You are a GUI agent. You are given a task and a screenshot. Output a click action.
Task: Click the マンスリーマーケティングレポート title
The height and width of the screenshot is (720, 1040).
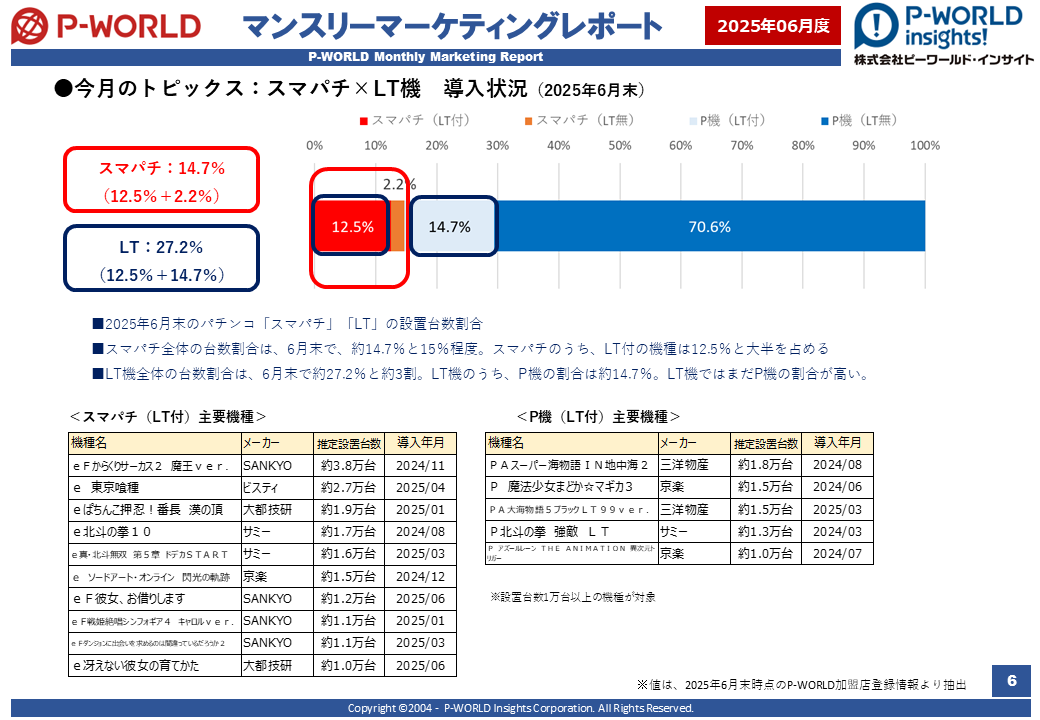tap(452, 27)
